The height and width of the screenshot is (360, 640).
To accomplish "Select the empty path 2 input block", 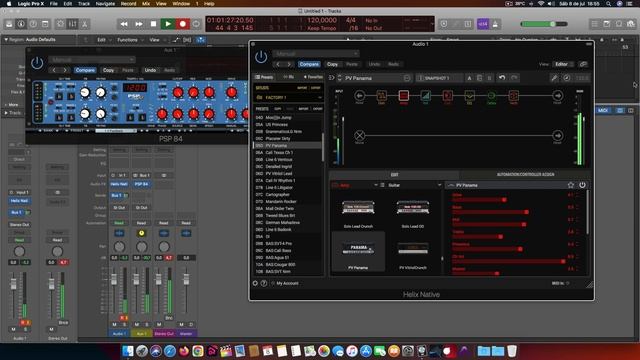I will point(359,135).
